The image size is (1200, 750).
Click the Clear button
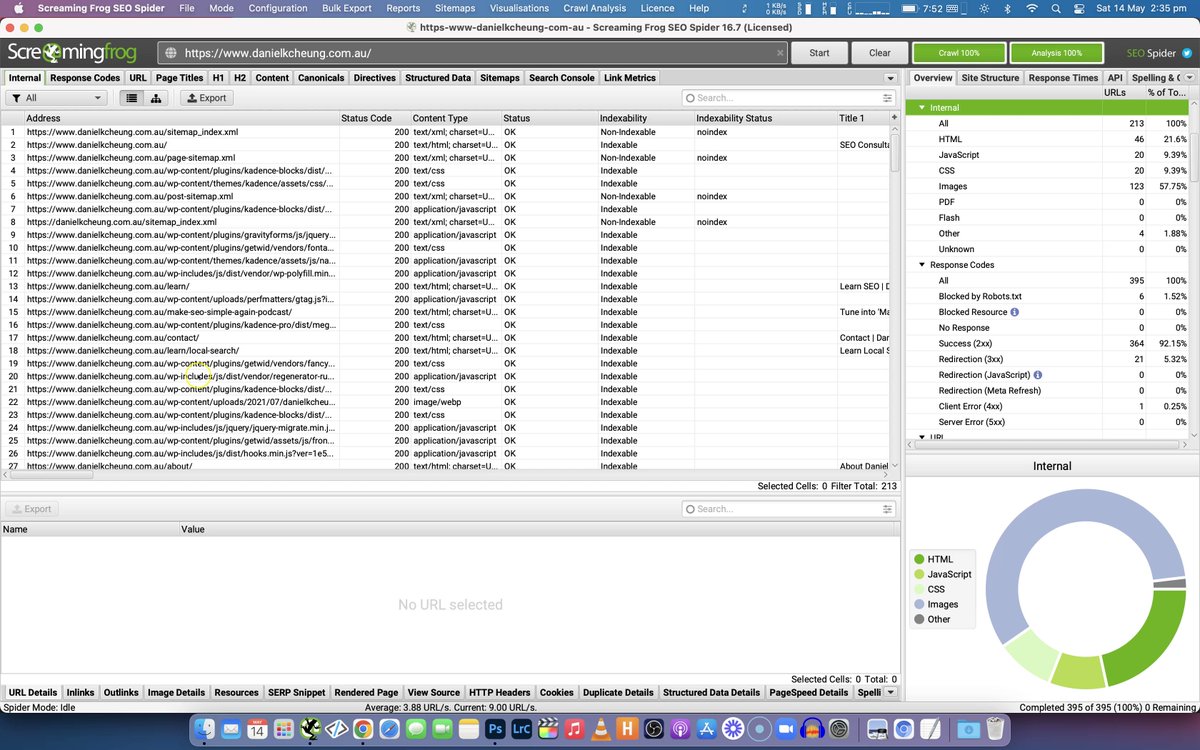click(880, 53)
